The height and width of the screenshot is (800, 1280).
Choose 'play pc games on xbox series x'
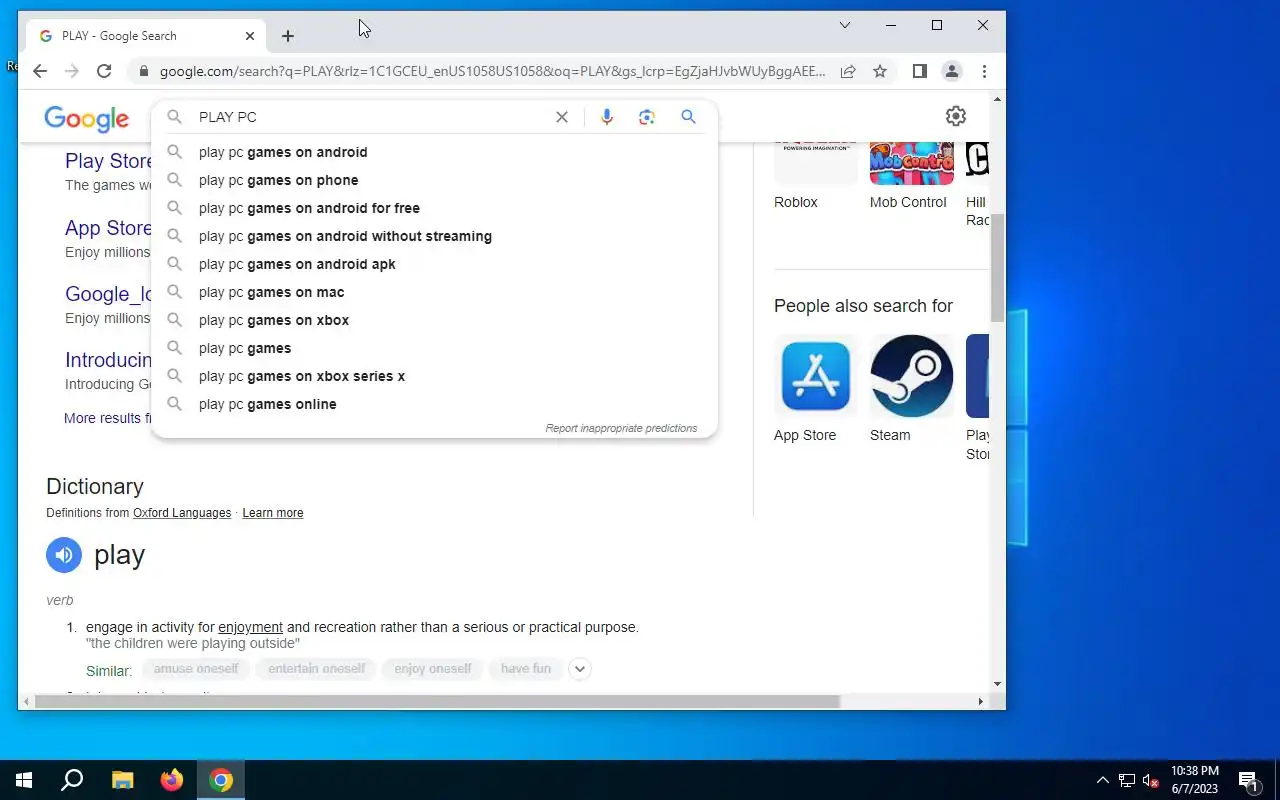[x=434, y=376]
